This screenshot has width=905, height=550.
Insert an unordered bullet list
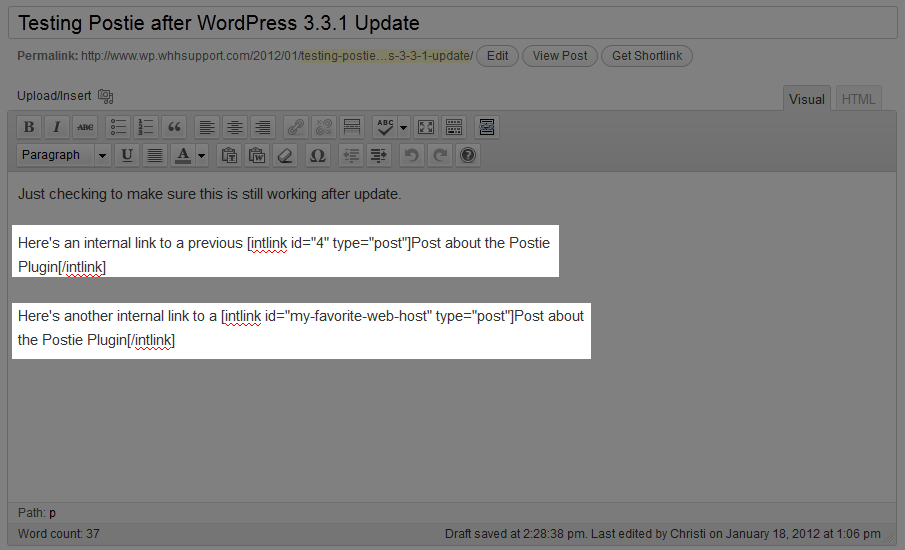tap(119, 127)
